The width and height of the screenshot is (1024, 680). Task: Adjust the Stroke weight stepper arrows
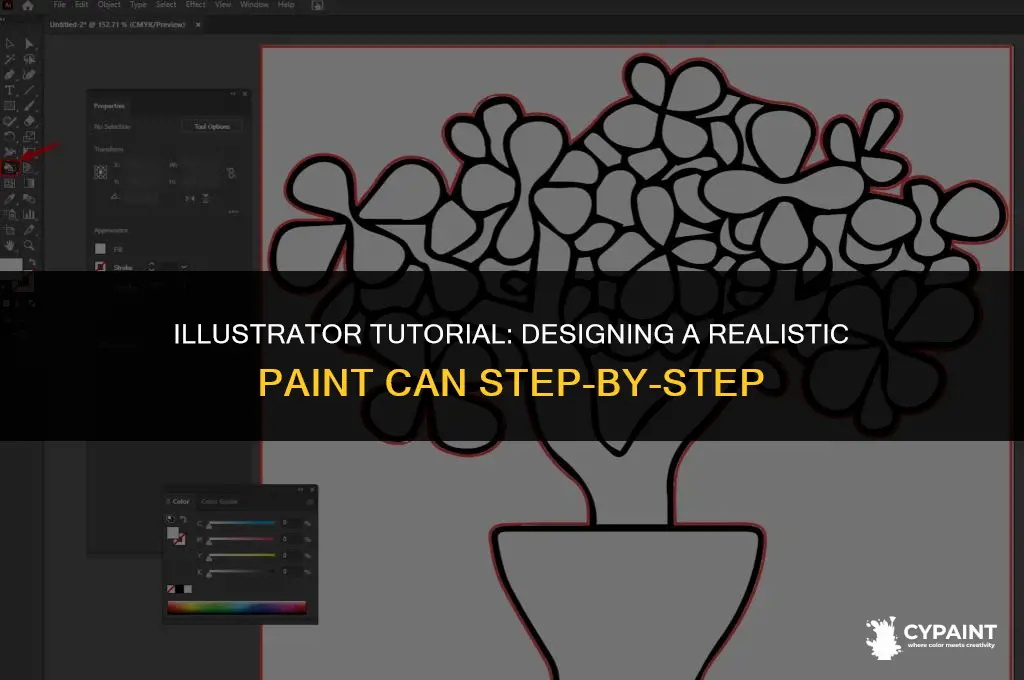coord(152,267)
